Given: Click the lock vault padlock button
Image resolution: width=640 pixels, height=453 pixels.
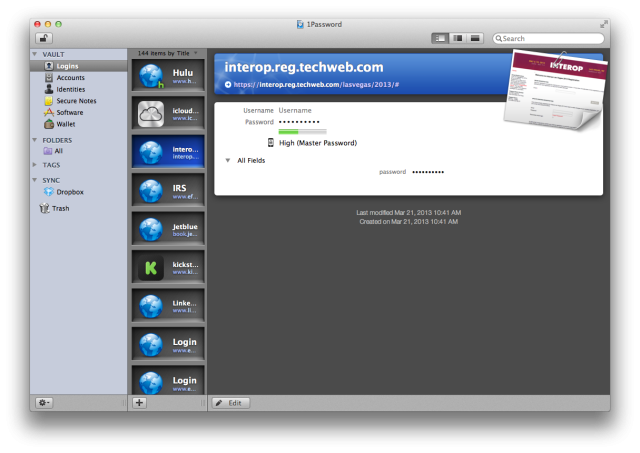Looking at the screenshot, I should click(x=44, y=38).
